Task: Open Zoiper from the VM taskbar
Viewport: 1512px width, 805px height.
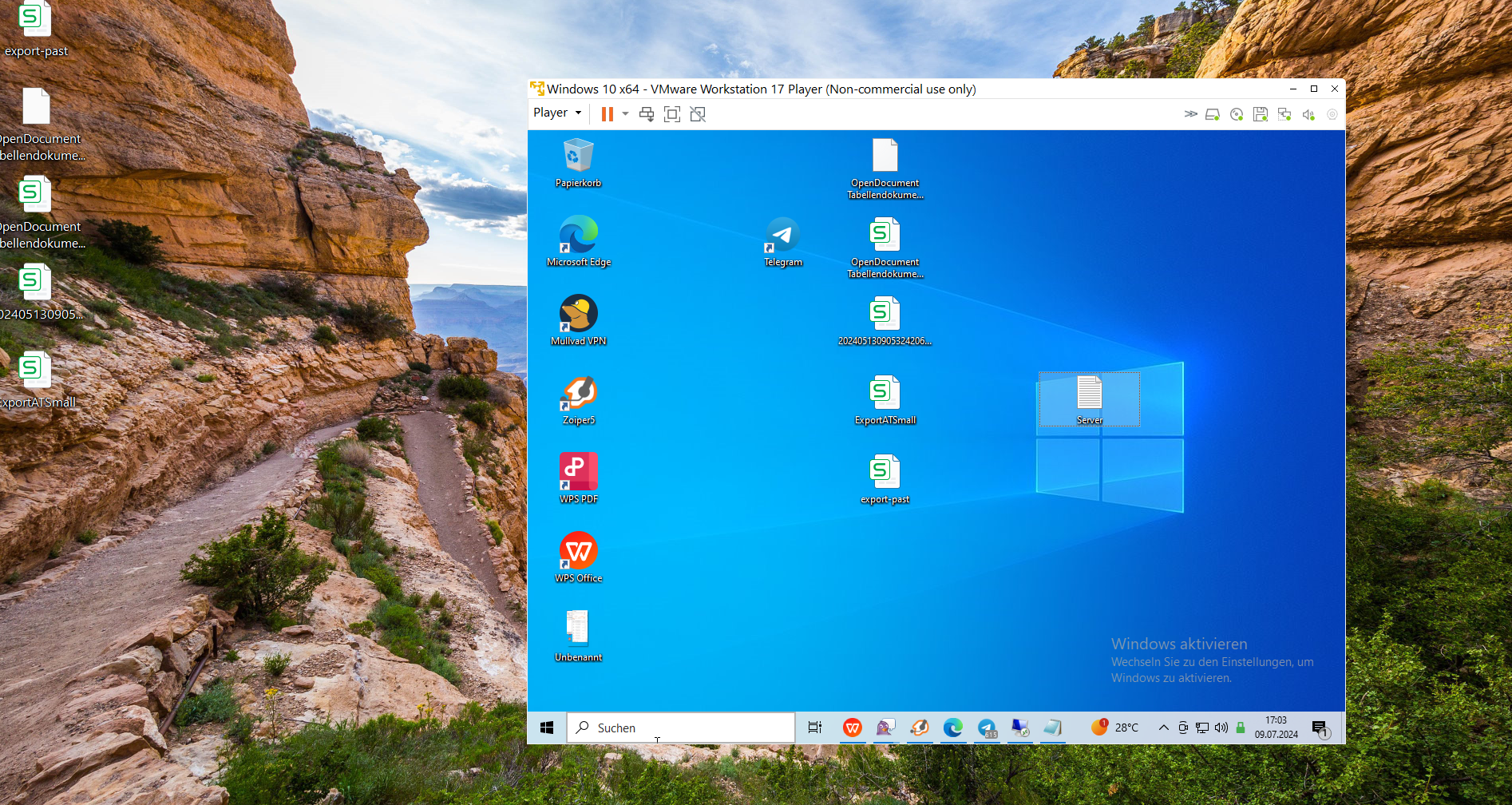Action: (x=919, y=728)
